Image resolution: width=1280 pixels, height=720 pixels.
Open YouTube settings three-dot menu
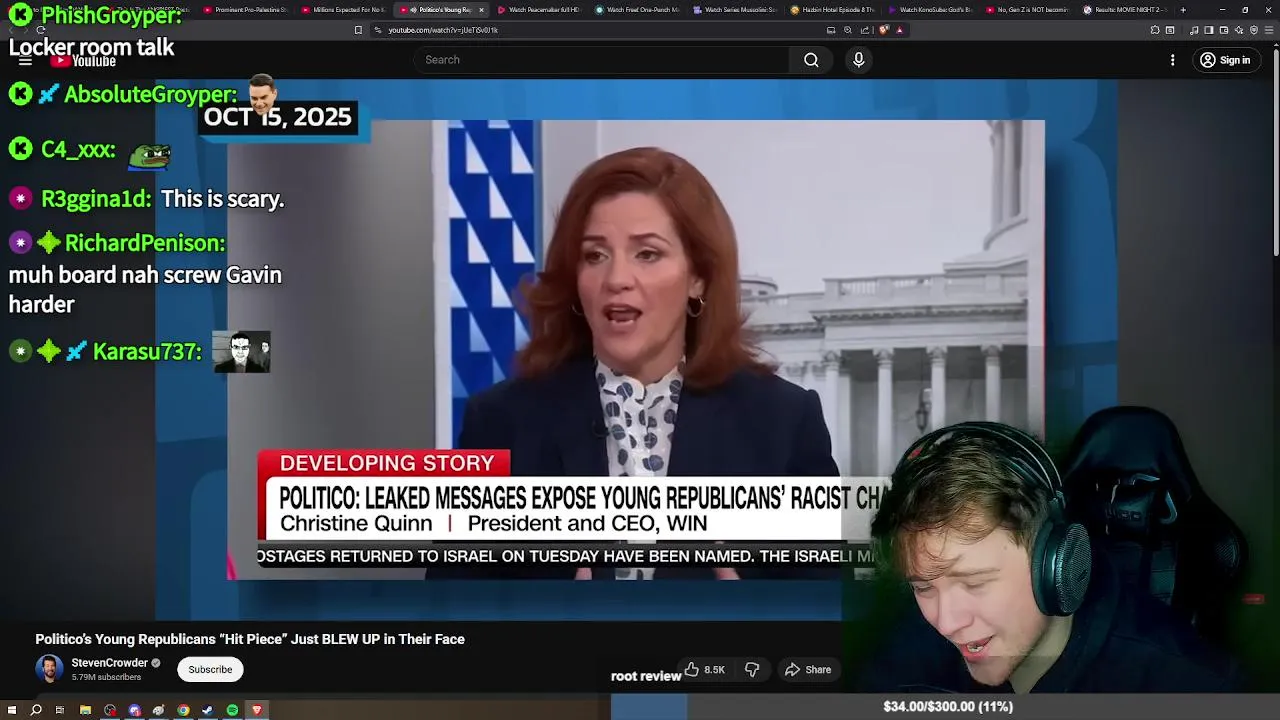pyautogui.click(x=1173, y=60)
